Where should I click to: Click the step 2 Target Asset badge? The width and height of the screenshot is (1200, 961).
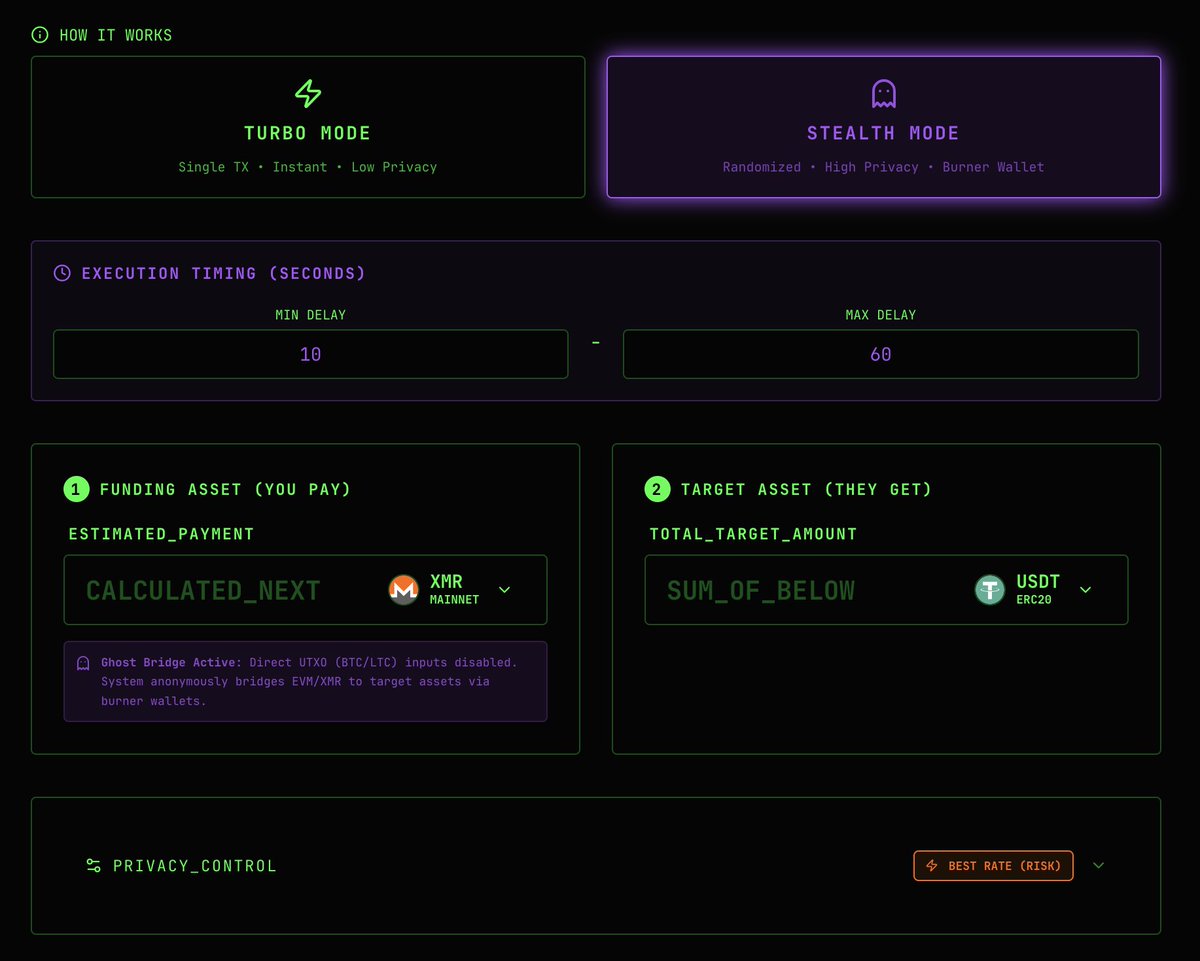[657, 489]
